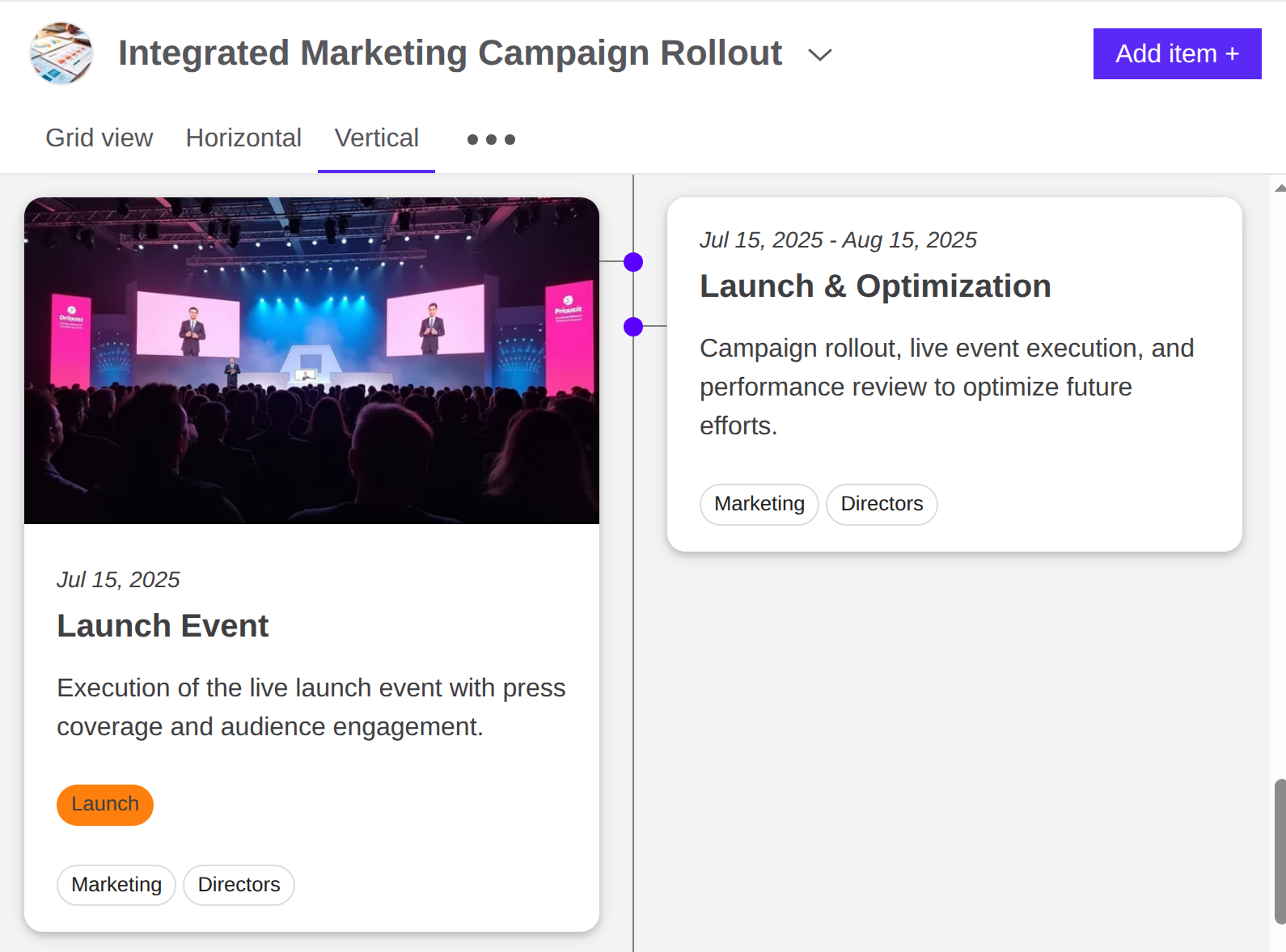Image resolution: width=1286 pixels, height=952 pixels.
Task: Click the orange Launch tag
Action: (x=105, y=805)
